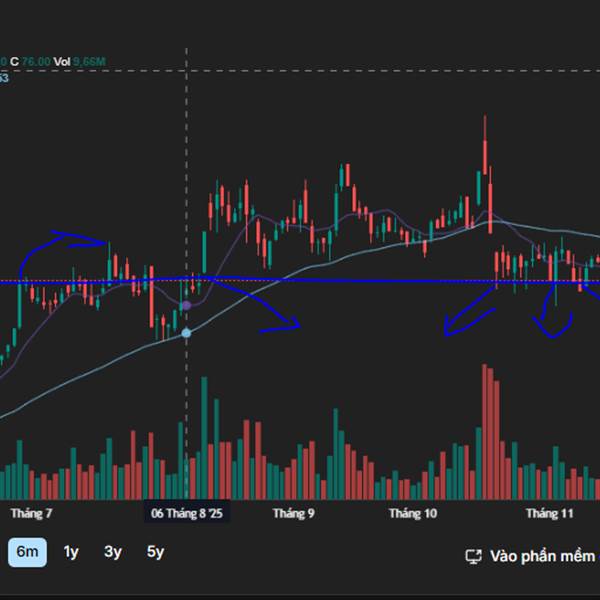Click the monitor icon beside Vào phần mềm
Screen dimensions: 600x600
pos(475,556)
